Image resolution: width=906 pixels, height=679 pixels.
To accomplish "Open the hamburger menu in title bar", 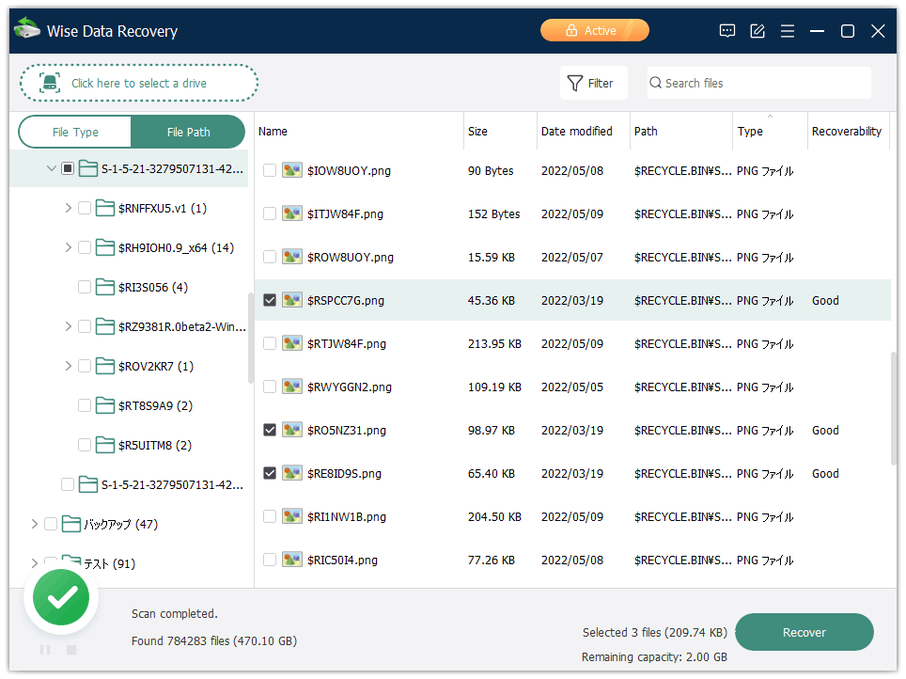I will coord(787,31).
